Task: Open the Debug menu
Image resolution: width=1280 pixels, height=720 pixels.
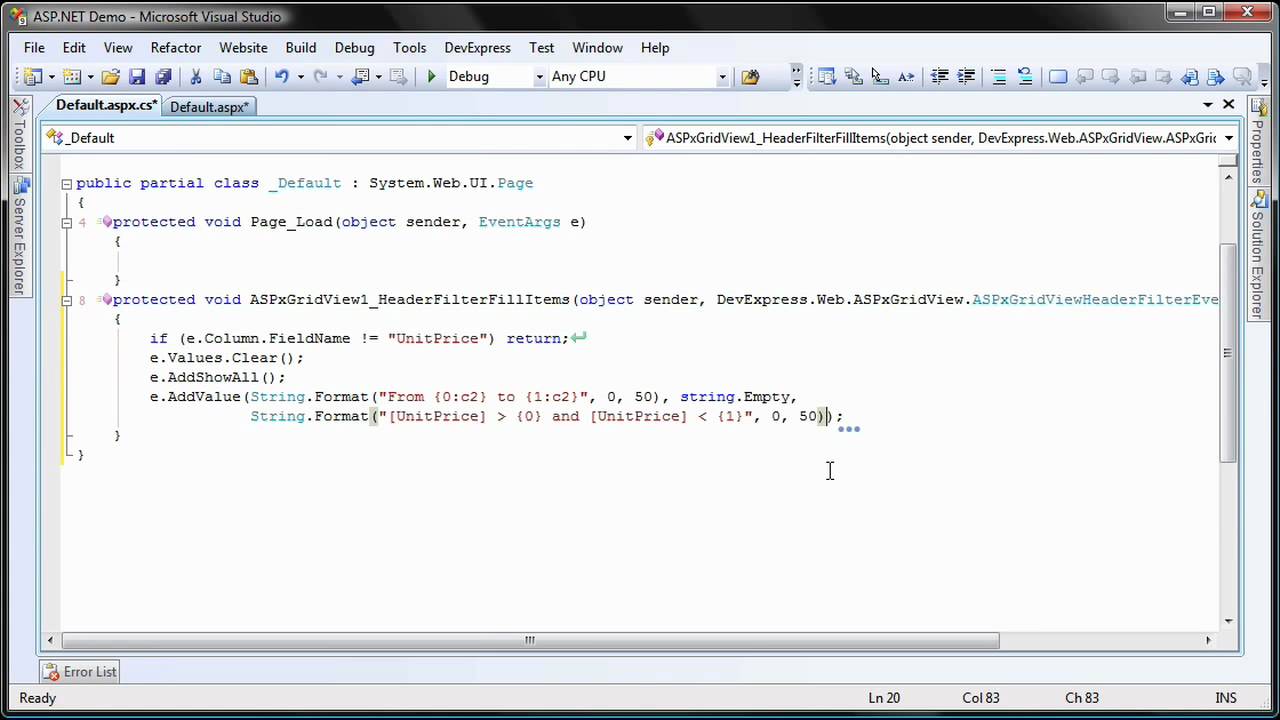Action: click(354, 48)
